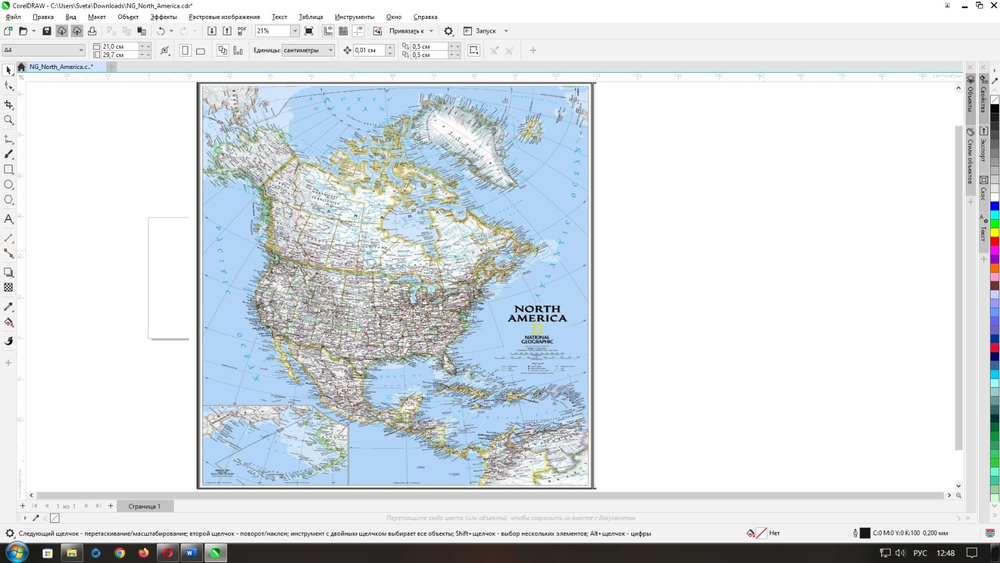Select the Crop tool
This screenshot has width=1000, height=563.
pyautogui.click(x=8, y=104)
